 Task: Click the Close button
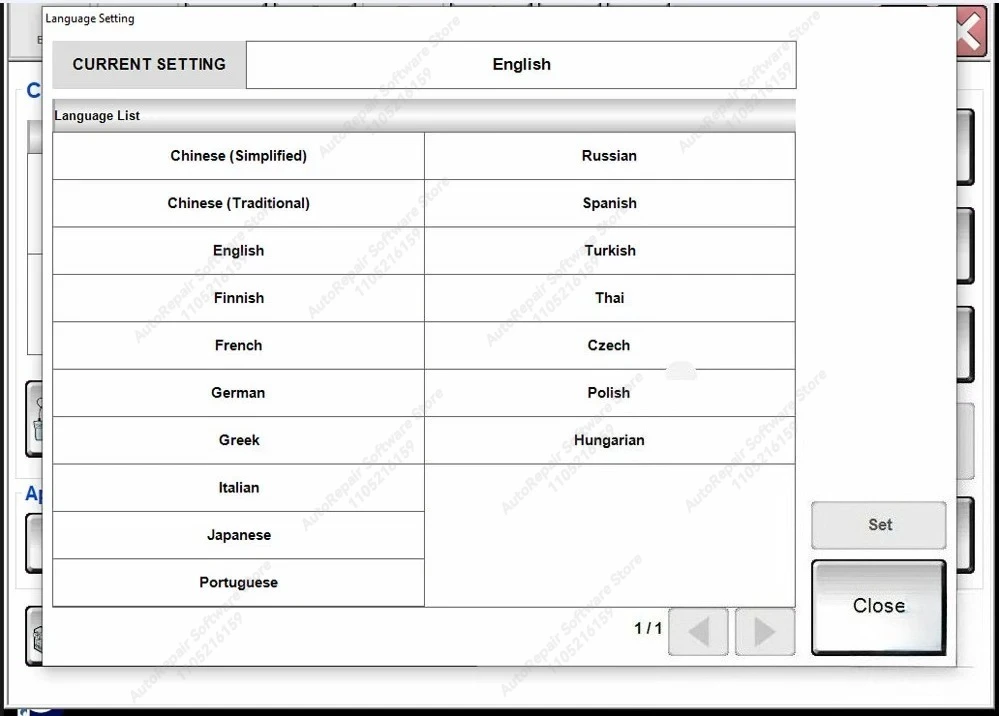(x=878, y=606)
